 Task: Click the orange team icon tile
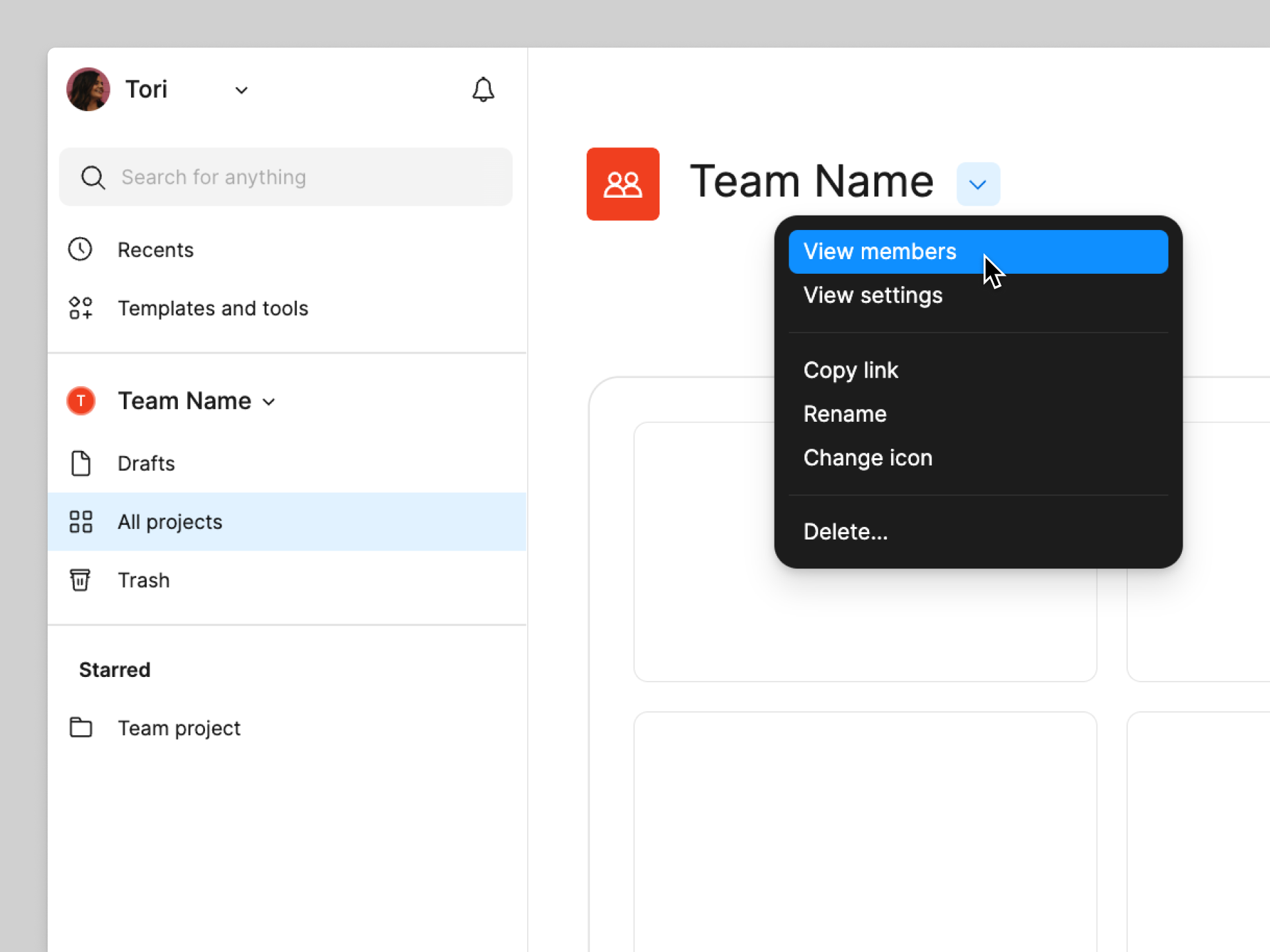click(622, 184)
